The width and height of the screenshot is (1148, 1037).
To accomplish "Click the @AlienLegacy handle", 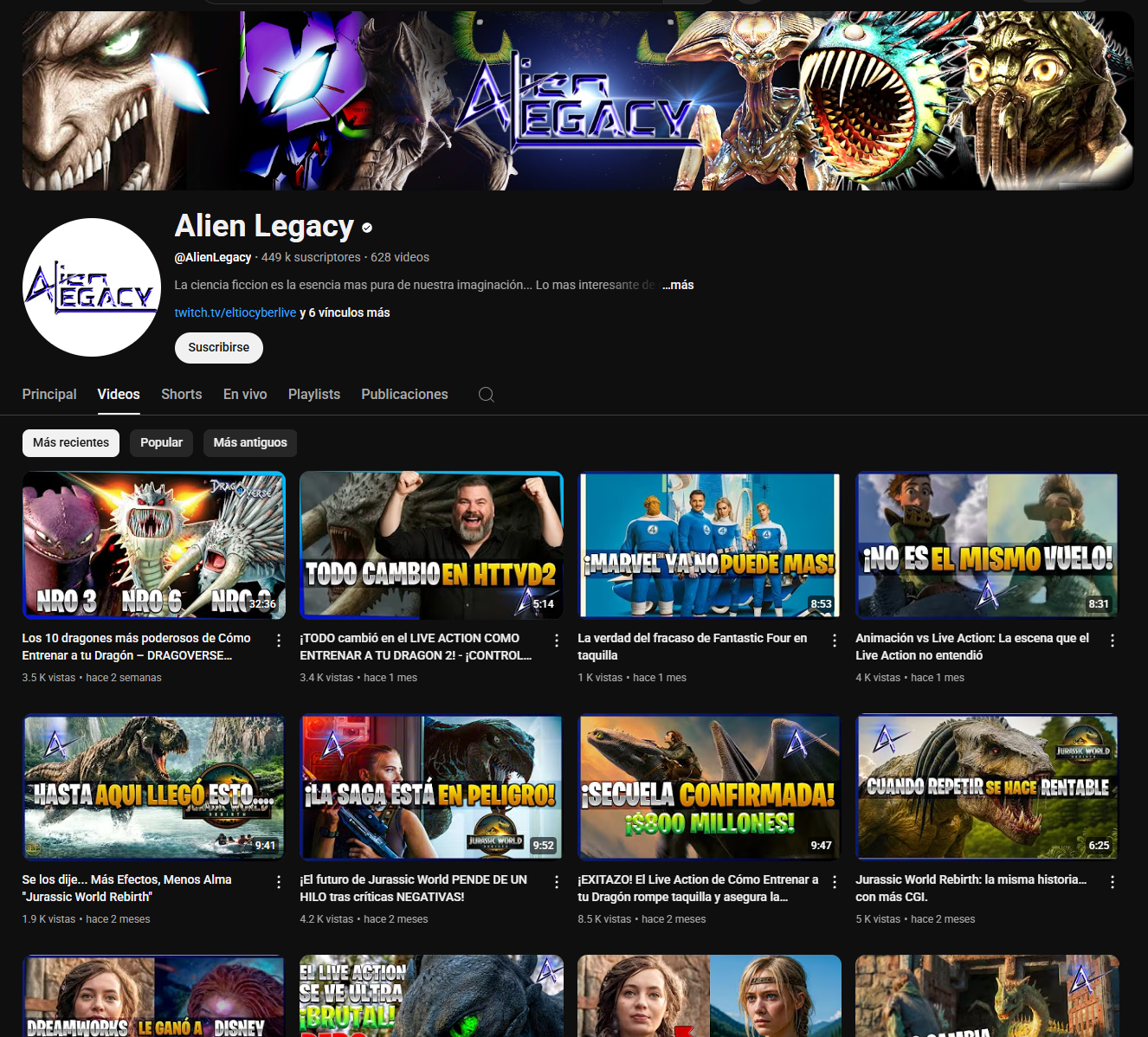I will 213,257.
